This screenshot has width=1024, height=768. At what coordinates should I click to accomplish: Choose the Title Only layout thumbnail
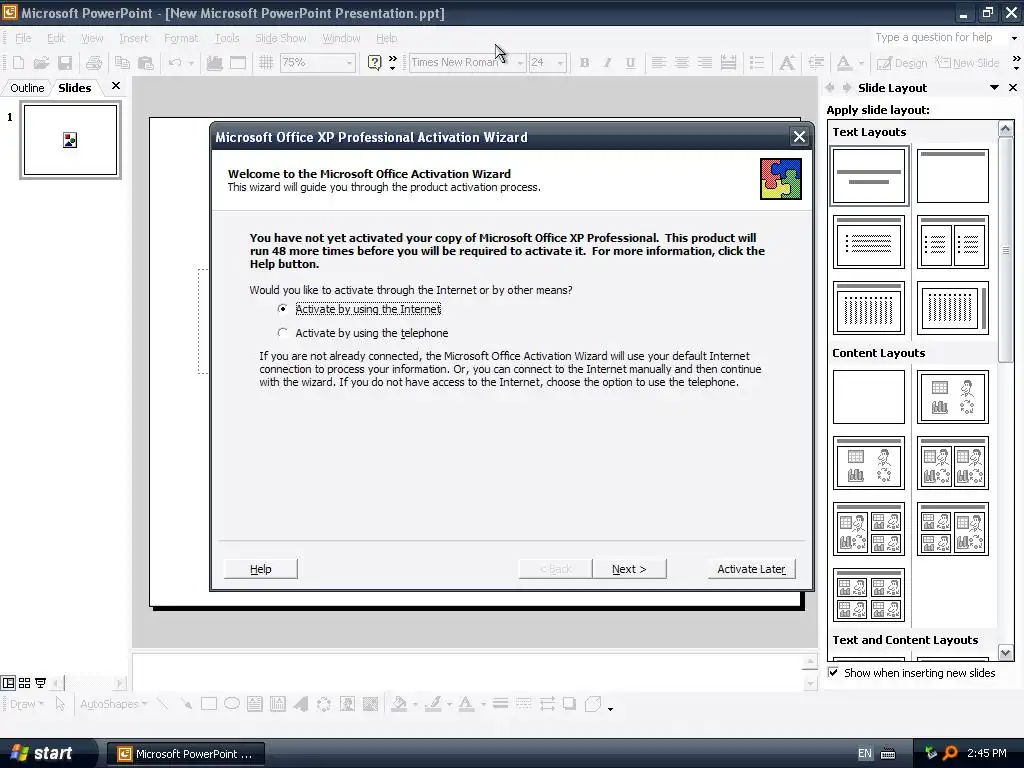tap(953, 176)
